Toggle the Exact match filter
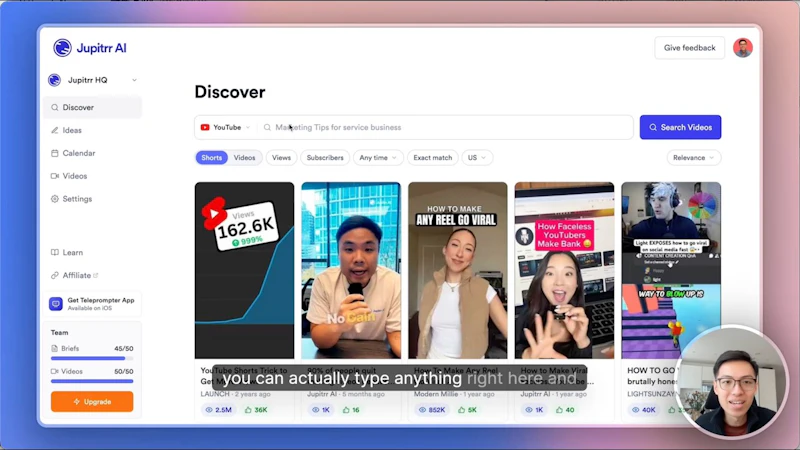The height and width of the screenshot is (450, 800). 433,158
